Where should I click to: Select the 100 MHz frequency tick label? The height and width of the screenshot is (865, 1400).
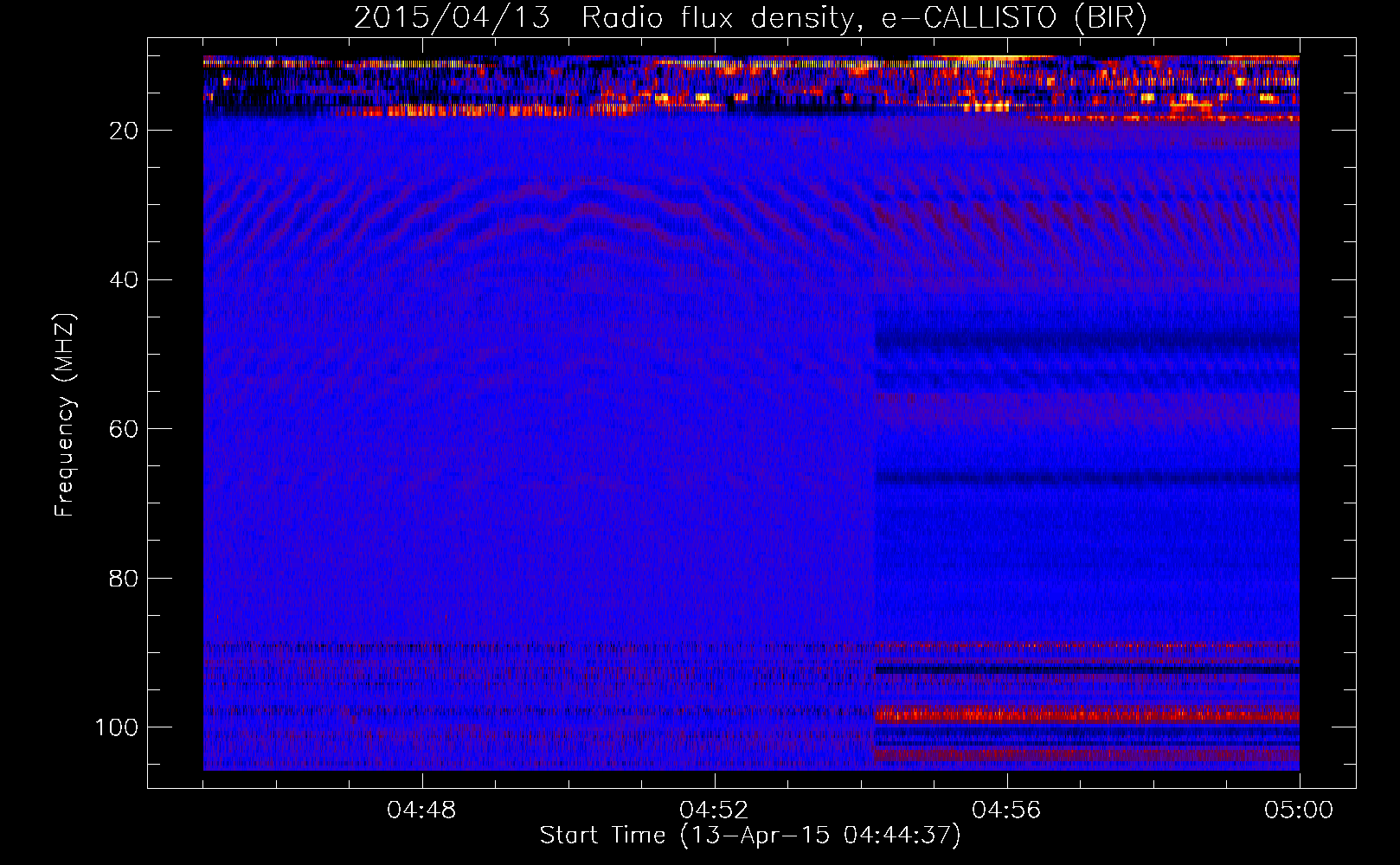(117, 727)
